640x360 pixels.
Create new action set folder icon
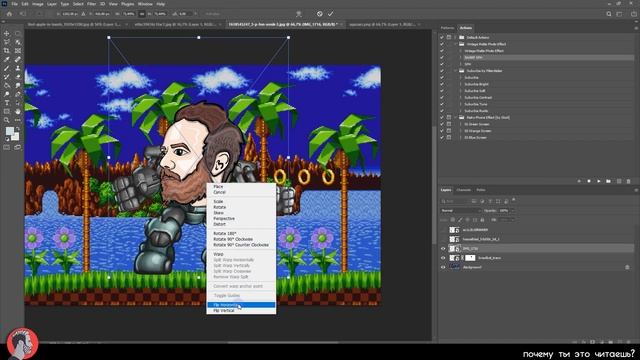tap(608, 181)
